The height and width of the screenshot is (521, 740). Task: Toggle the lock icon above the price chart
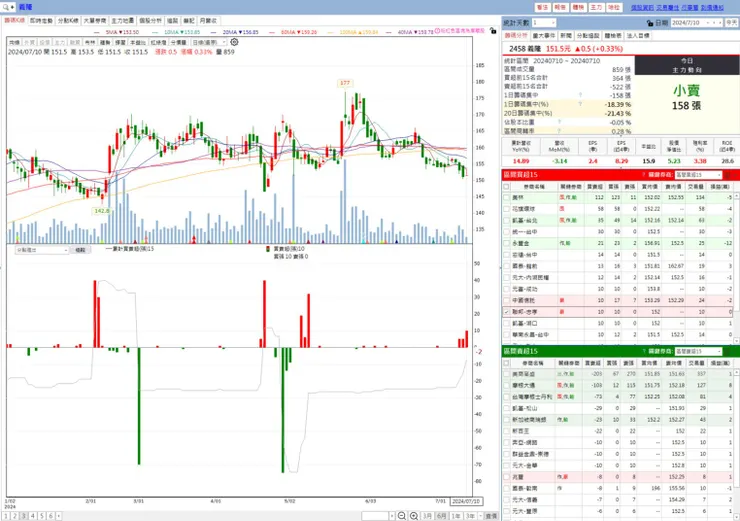[493, 31]
